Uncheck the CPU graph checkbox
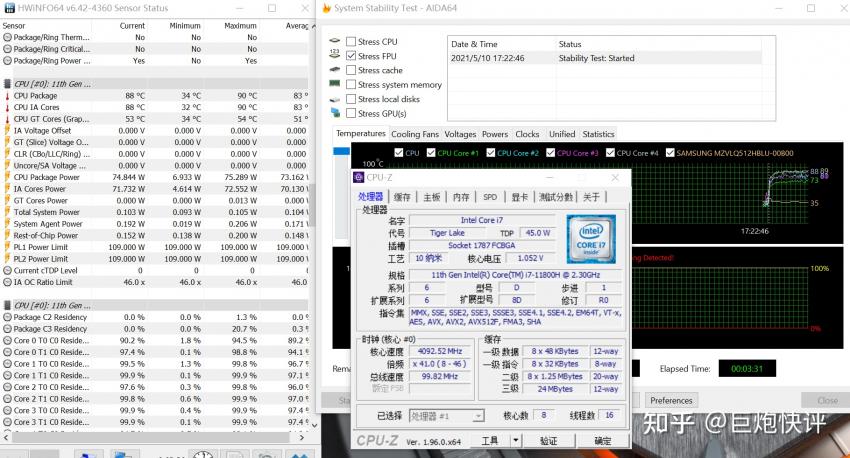 tap(399, 153)
